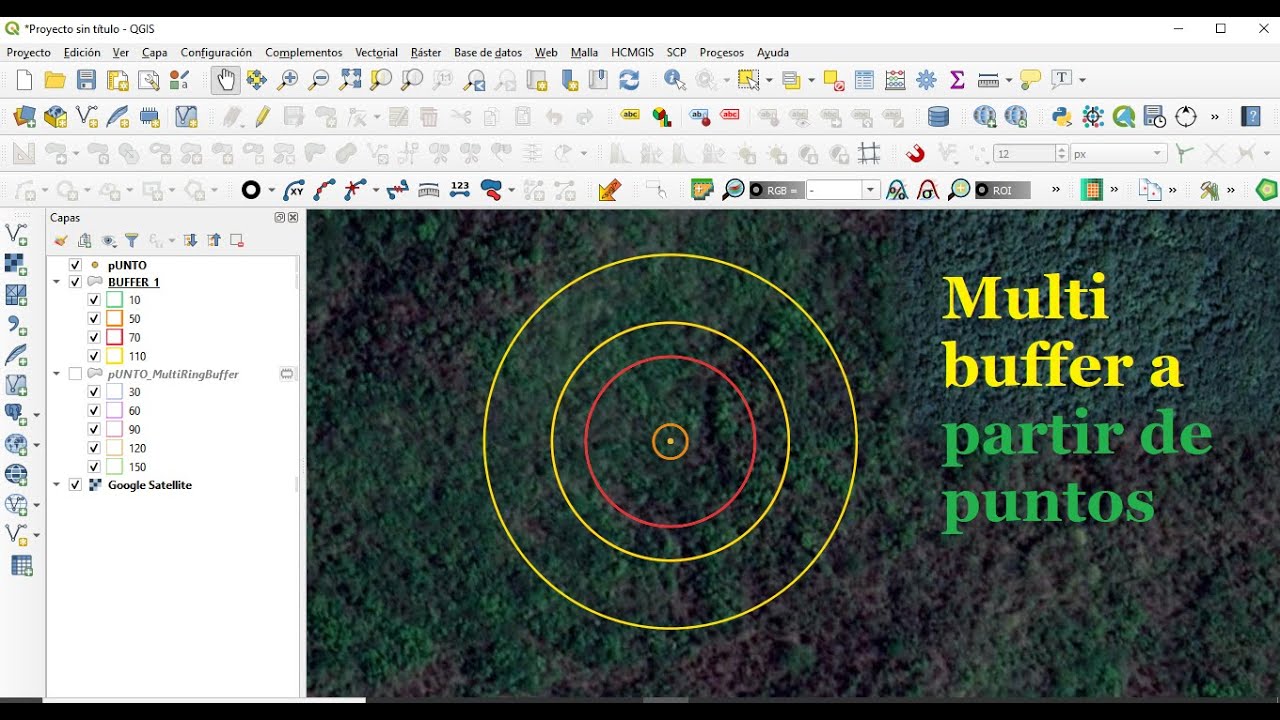The width and height of the screenshot is (1280, 720).
Task: Click Add PostGIS layer elephant icon
Action: click(x=14, y=414)
